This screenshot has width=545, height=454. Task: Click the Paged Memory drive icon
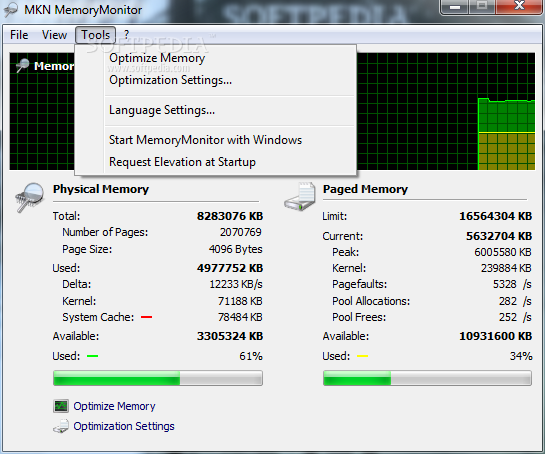[x=300, y=196]
